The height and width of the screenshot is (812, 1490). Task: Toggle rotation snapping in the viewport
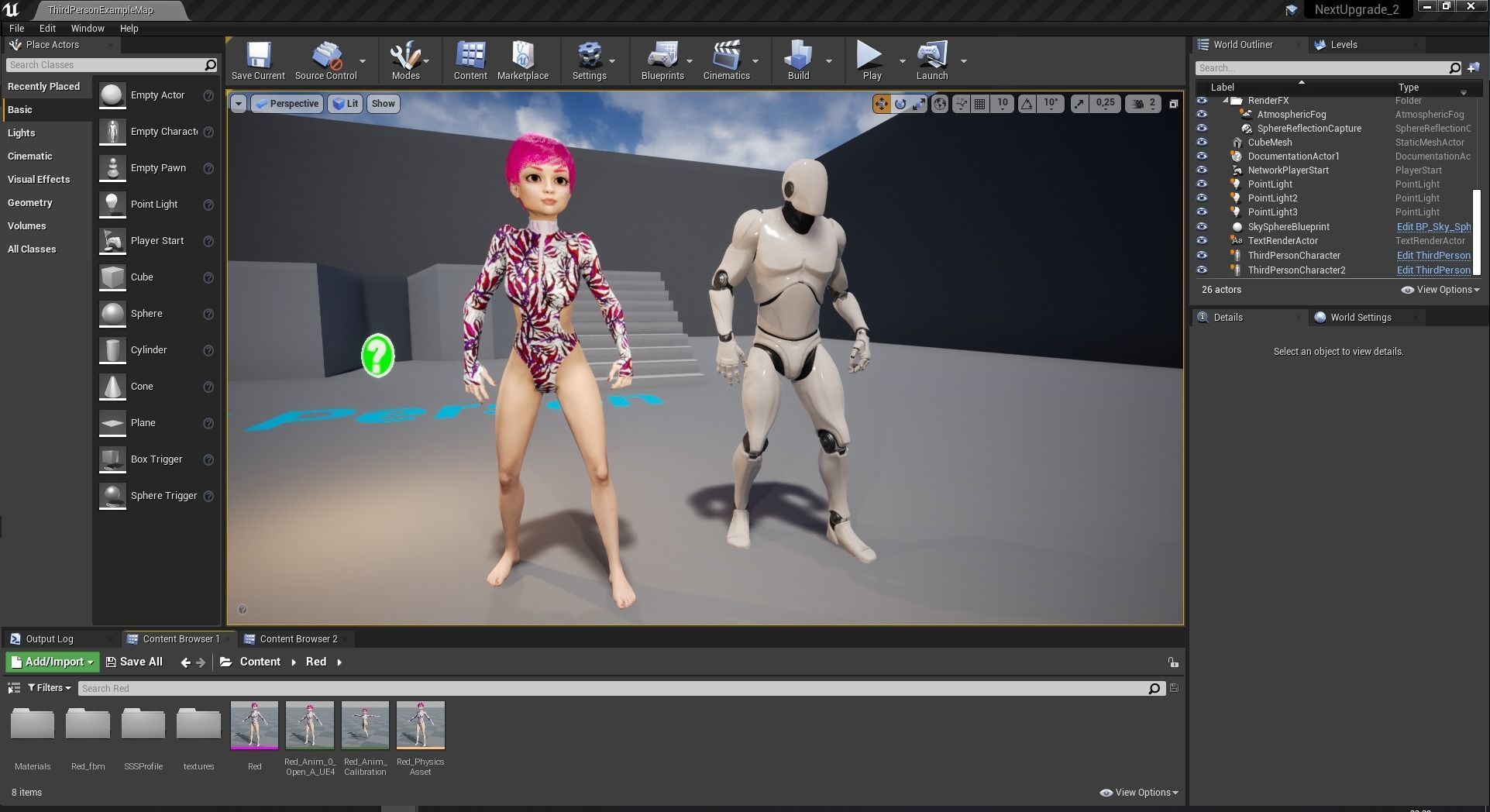point(1027,104)
